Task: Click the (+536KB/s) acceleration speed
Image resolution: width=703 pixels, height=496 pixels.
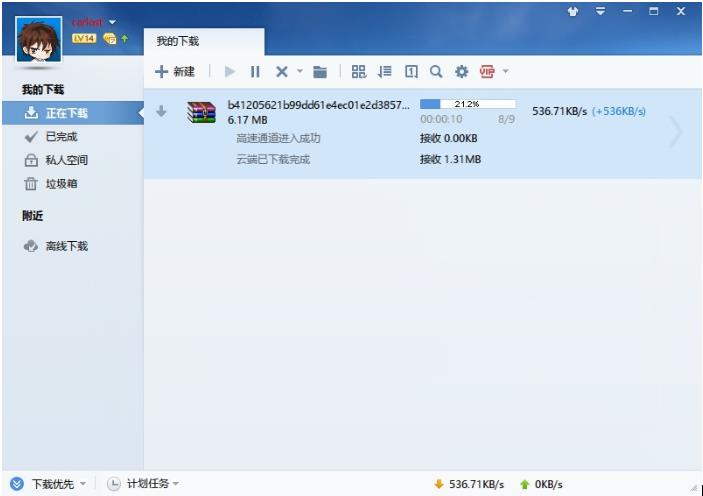Action: coord(619,112)
